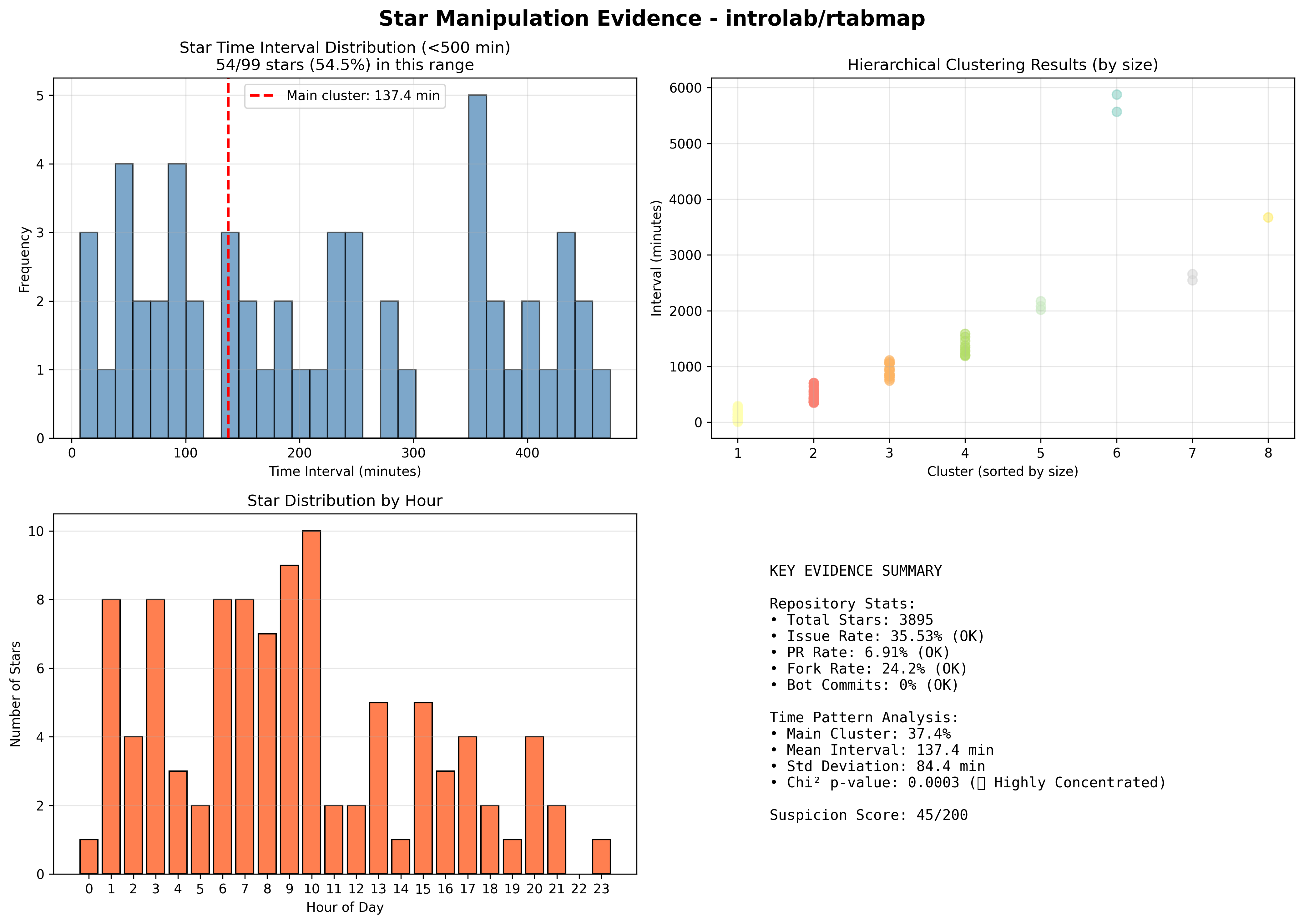Click the orange bar at hour 9
The image size is (1304, 924).
coord(290,719)
